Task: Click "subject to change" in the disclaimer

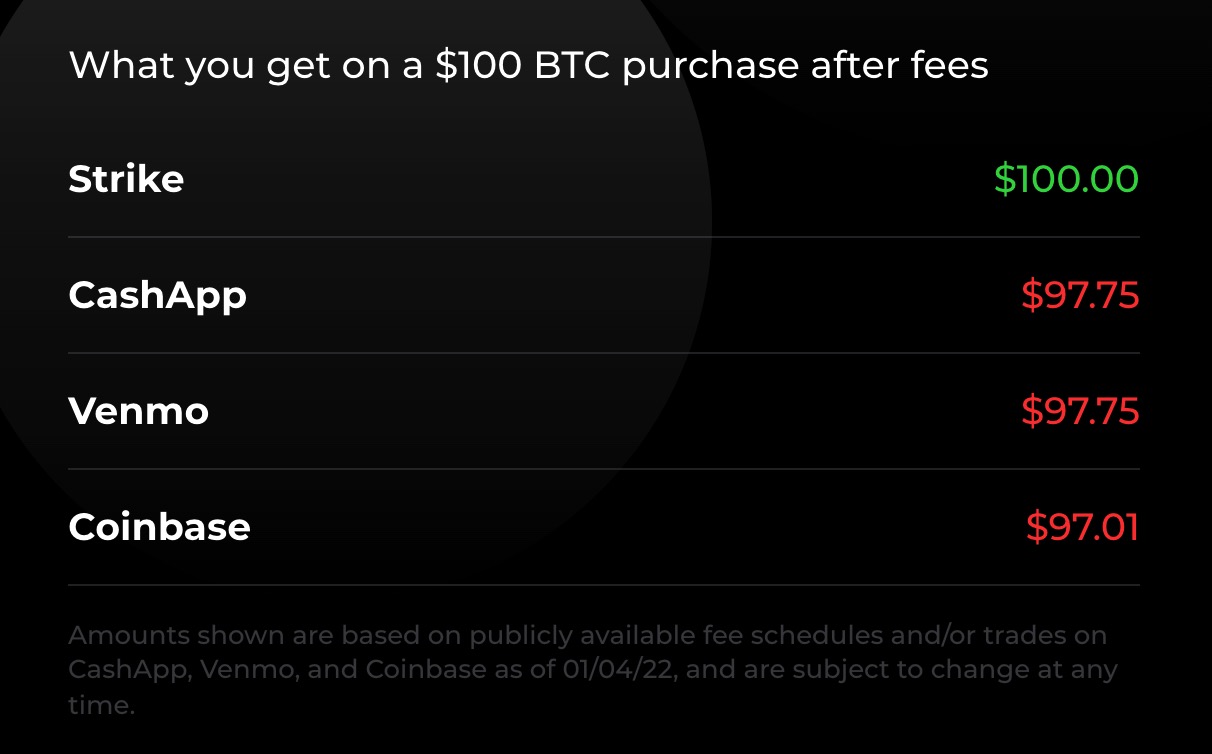Action: click(x=868, y=670)
